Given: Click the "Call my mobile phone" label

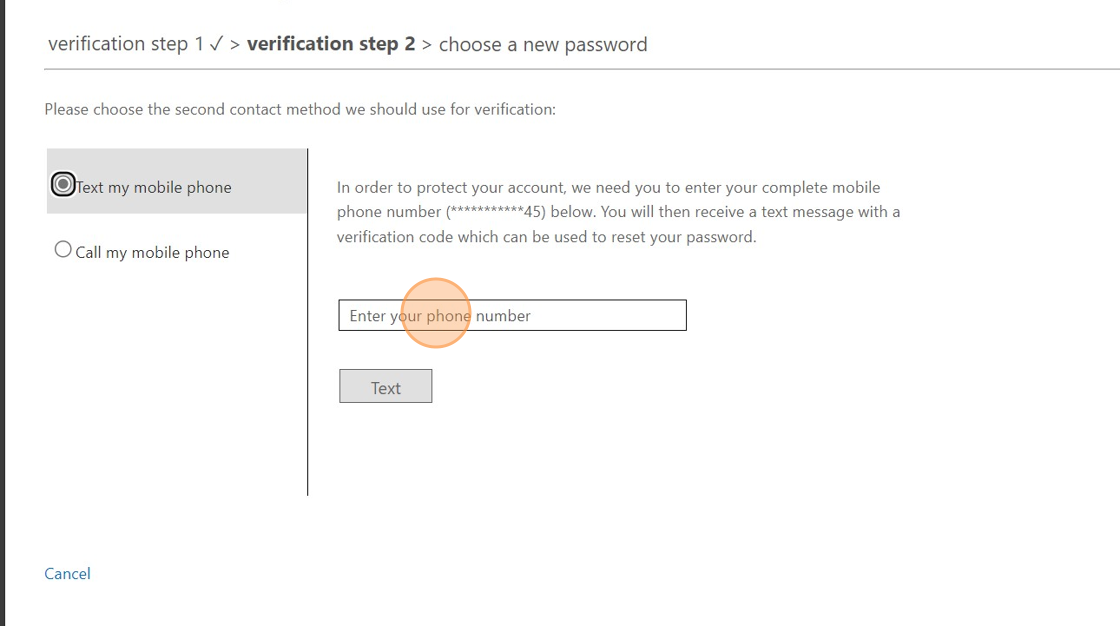Looking at the screenshot, I should click(152, 252).
